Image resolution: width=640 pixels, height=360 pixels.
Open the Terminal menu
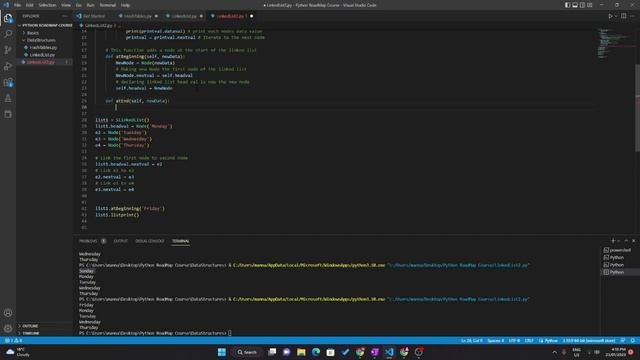point(108,5)
